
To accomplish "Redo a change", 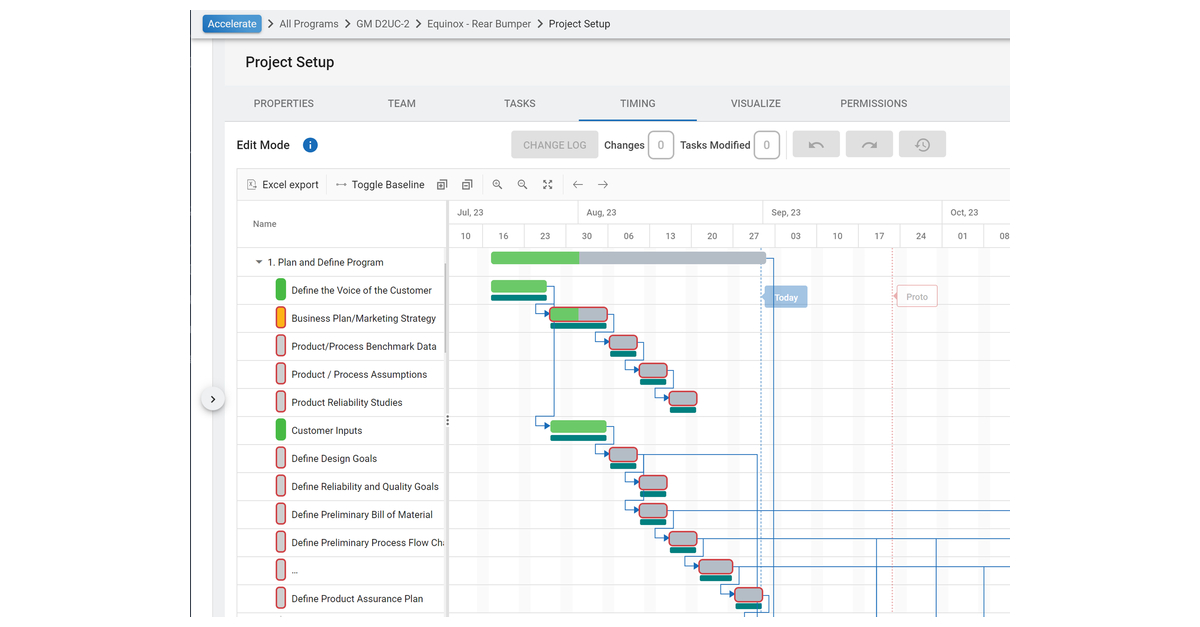I will [869, 144].
